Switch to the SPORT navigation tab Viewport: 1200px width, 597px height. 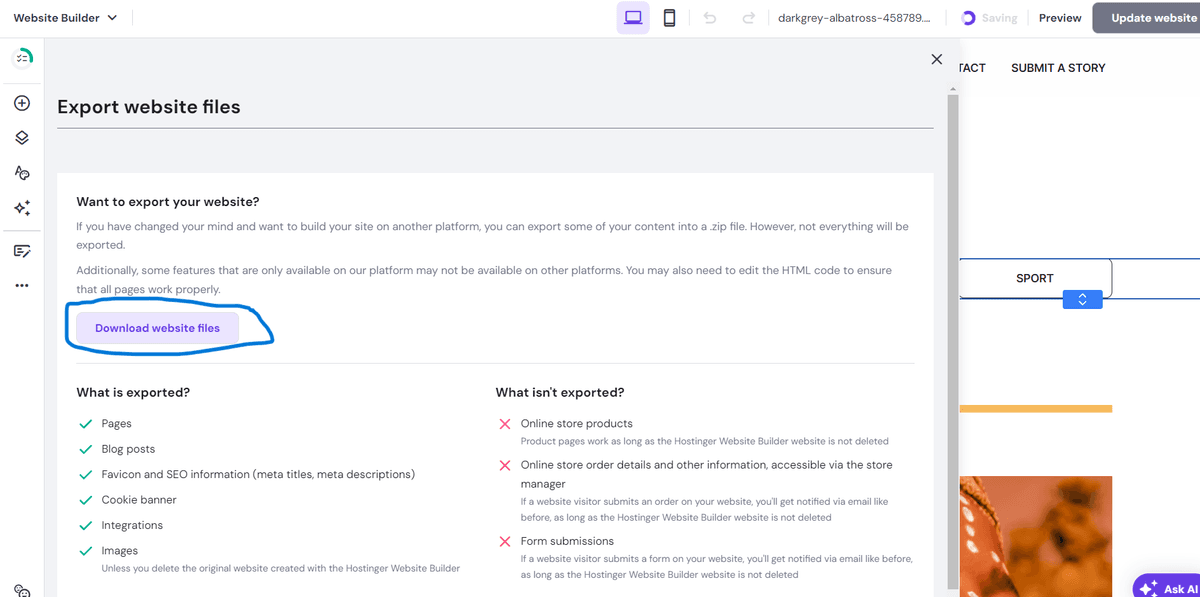pos(1034,277)
